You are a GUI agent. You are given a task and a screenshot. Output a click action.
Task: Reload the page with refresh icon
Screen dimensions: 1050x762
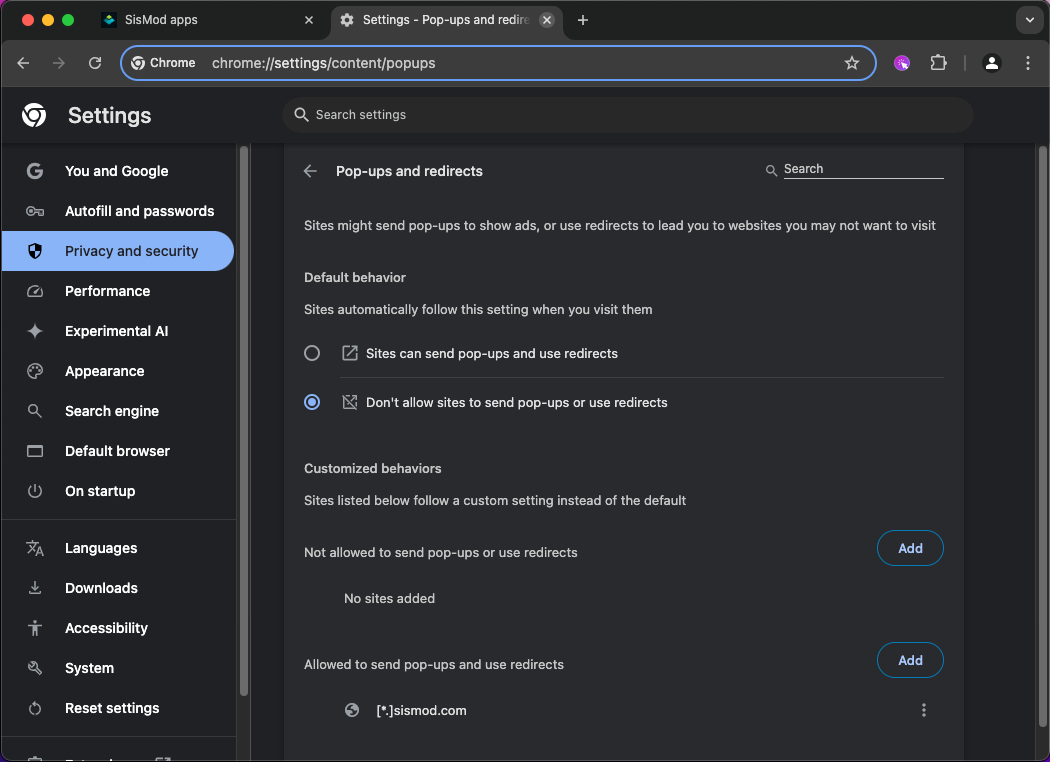coord(95,63)
